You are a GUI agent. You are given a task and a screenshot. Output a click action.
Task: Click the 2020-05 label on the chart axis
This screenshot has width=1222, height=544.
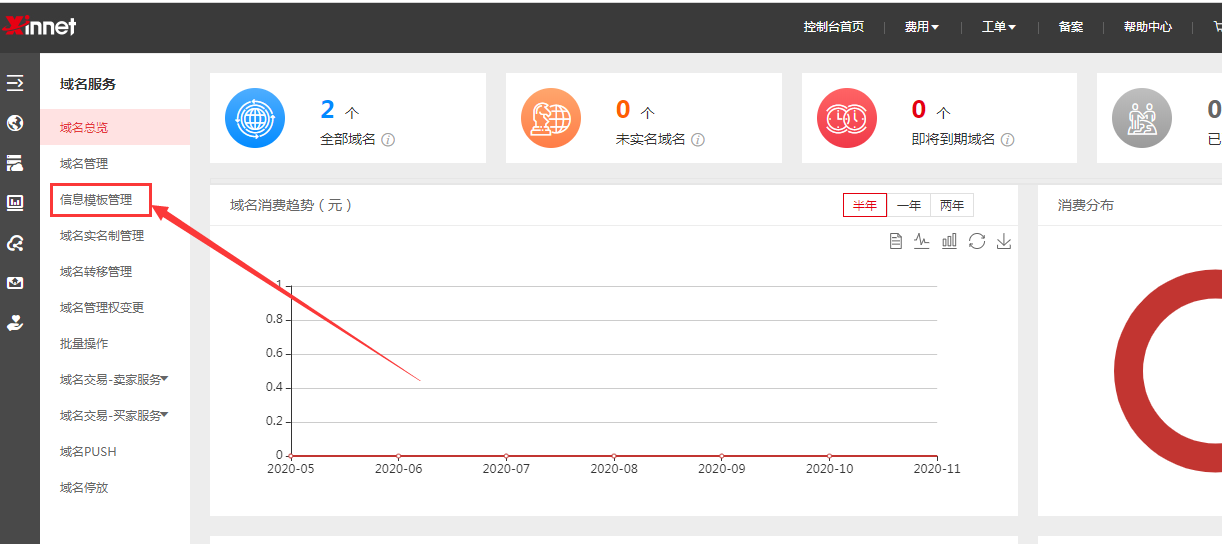(x=290, y=468)
